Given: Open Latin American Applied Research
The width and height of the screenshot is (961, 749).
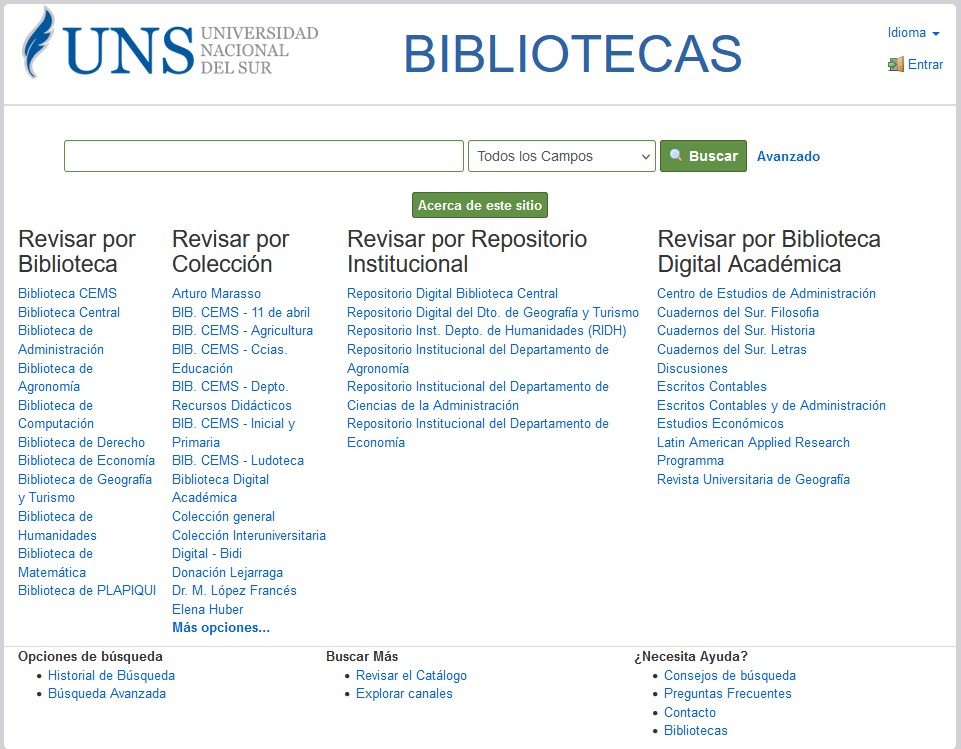Looking at the screenshot, I should [x=753, y=443].
